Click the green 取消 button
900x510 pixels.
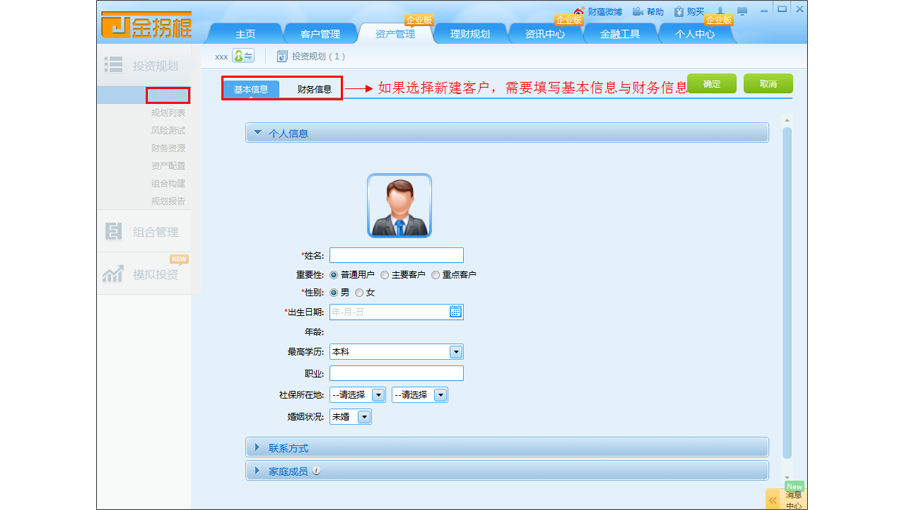767,84
